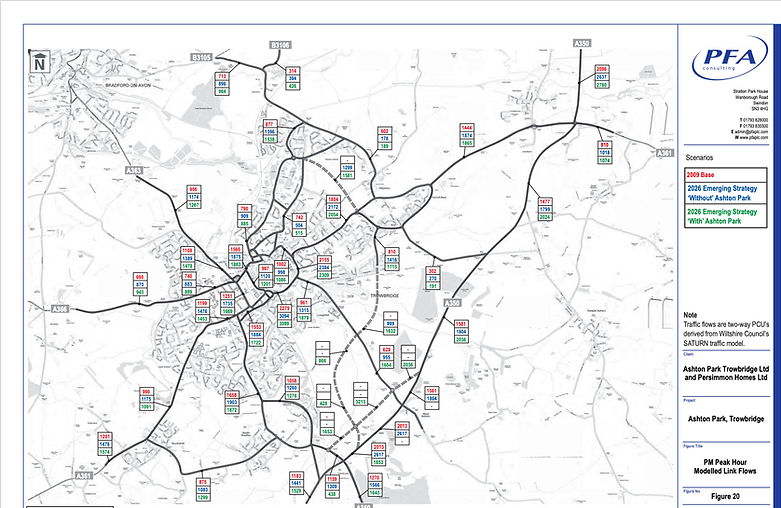Click the green 1632 flow value
The width and height of the screenshot is (781, 508).
390,331
